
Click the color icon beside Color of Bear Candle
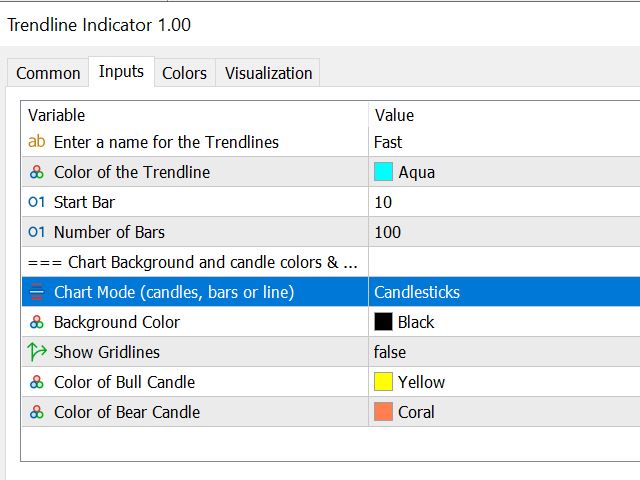click(x=37, y=412)
